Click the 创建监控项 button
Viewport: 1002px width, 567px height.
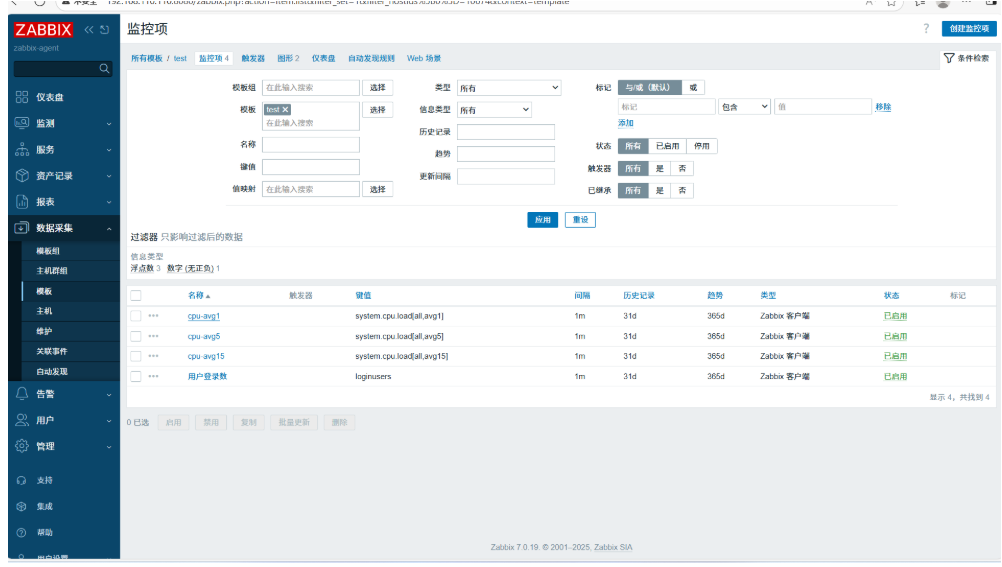pos(969,29)
